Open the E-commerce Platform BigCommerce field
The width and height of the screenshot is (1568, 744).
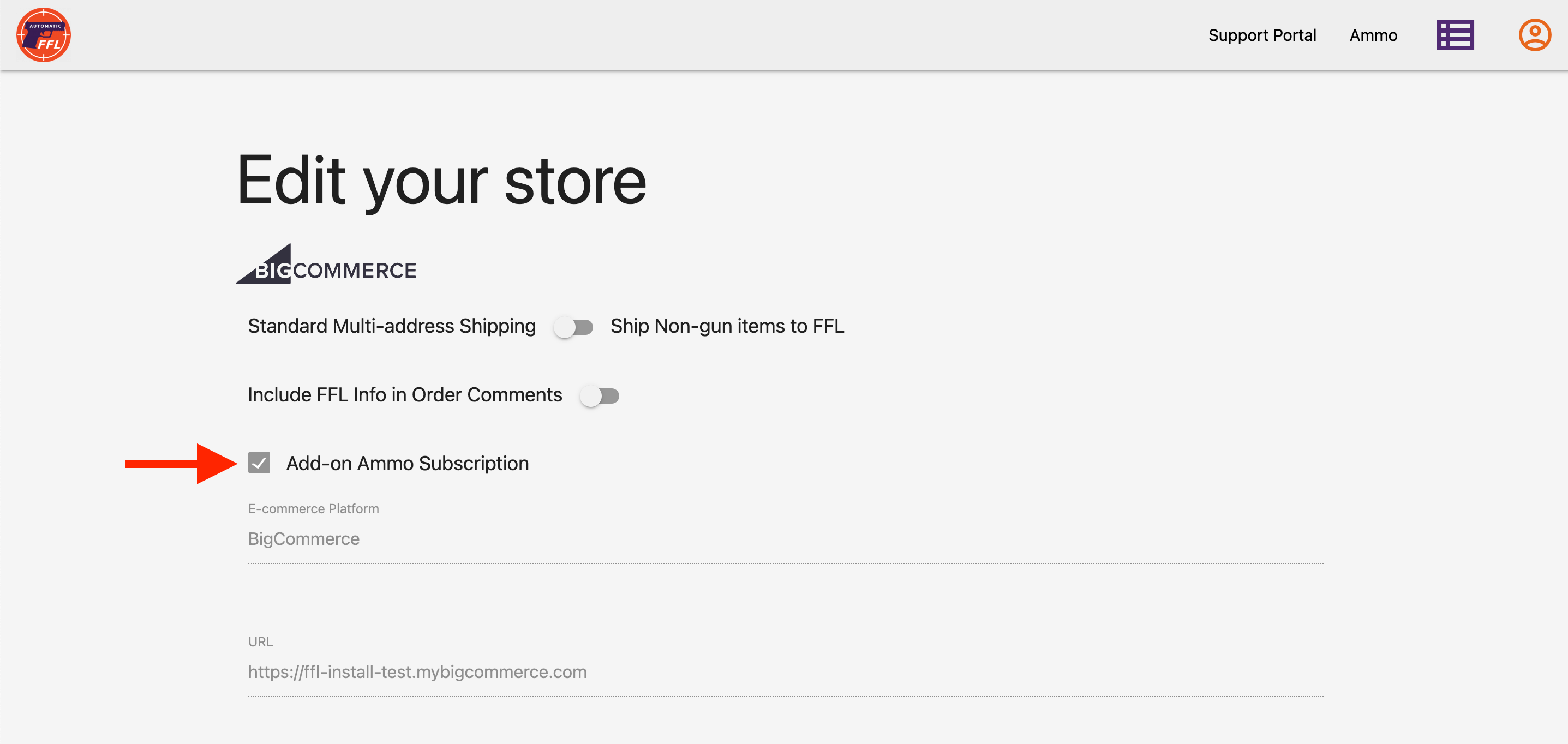tap(785, 539)
